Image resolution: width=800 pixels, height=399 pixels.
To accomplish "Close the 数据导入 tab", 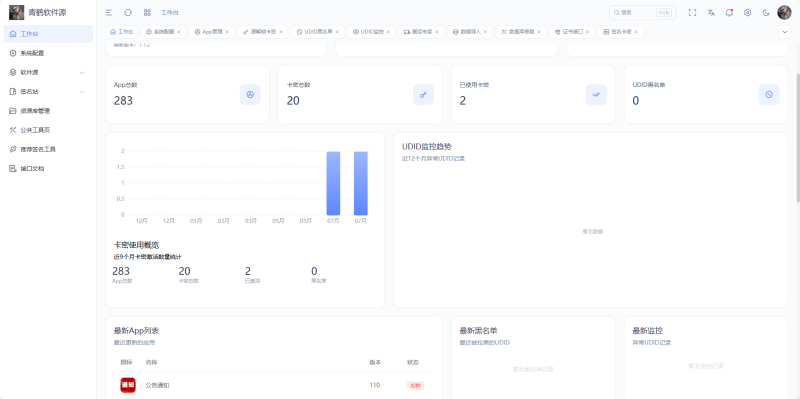I will 485,32.
